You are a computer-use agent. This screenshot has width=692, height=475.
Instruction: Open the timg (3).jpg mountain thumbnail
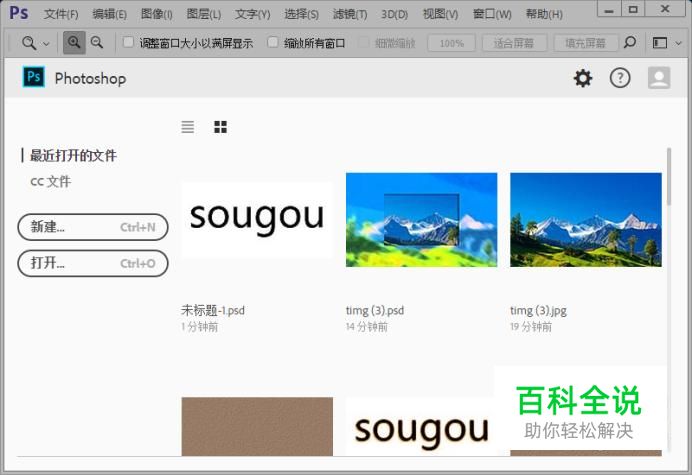(586, 219)
